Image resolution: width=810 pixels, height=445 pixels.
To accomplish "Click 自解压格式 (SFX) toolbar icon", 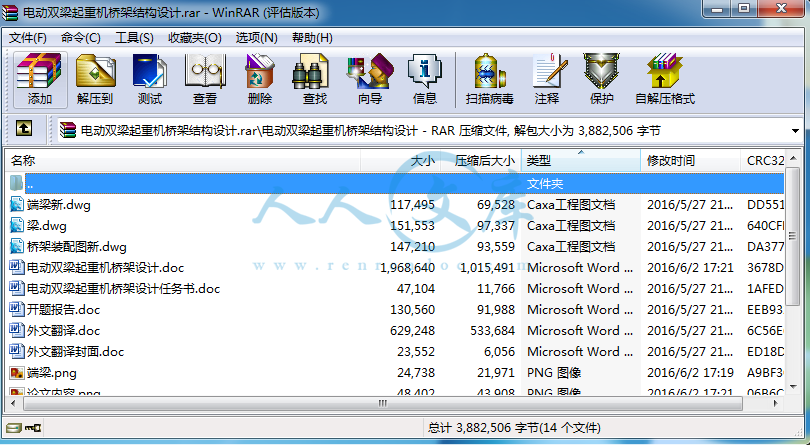I will pos(665,80).
